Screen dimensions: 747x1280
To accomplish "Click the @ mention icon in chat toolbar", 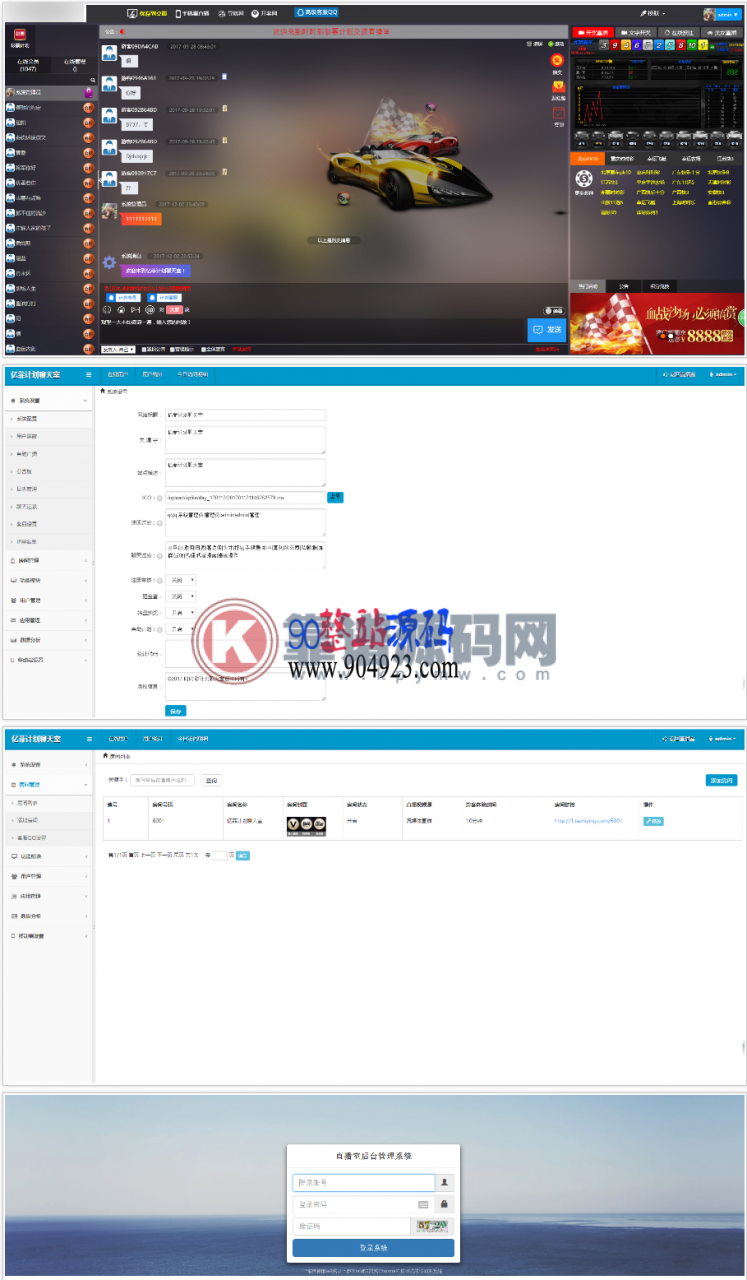I will 149,310.
